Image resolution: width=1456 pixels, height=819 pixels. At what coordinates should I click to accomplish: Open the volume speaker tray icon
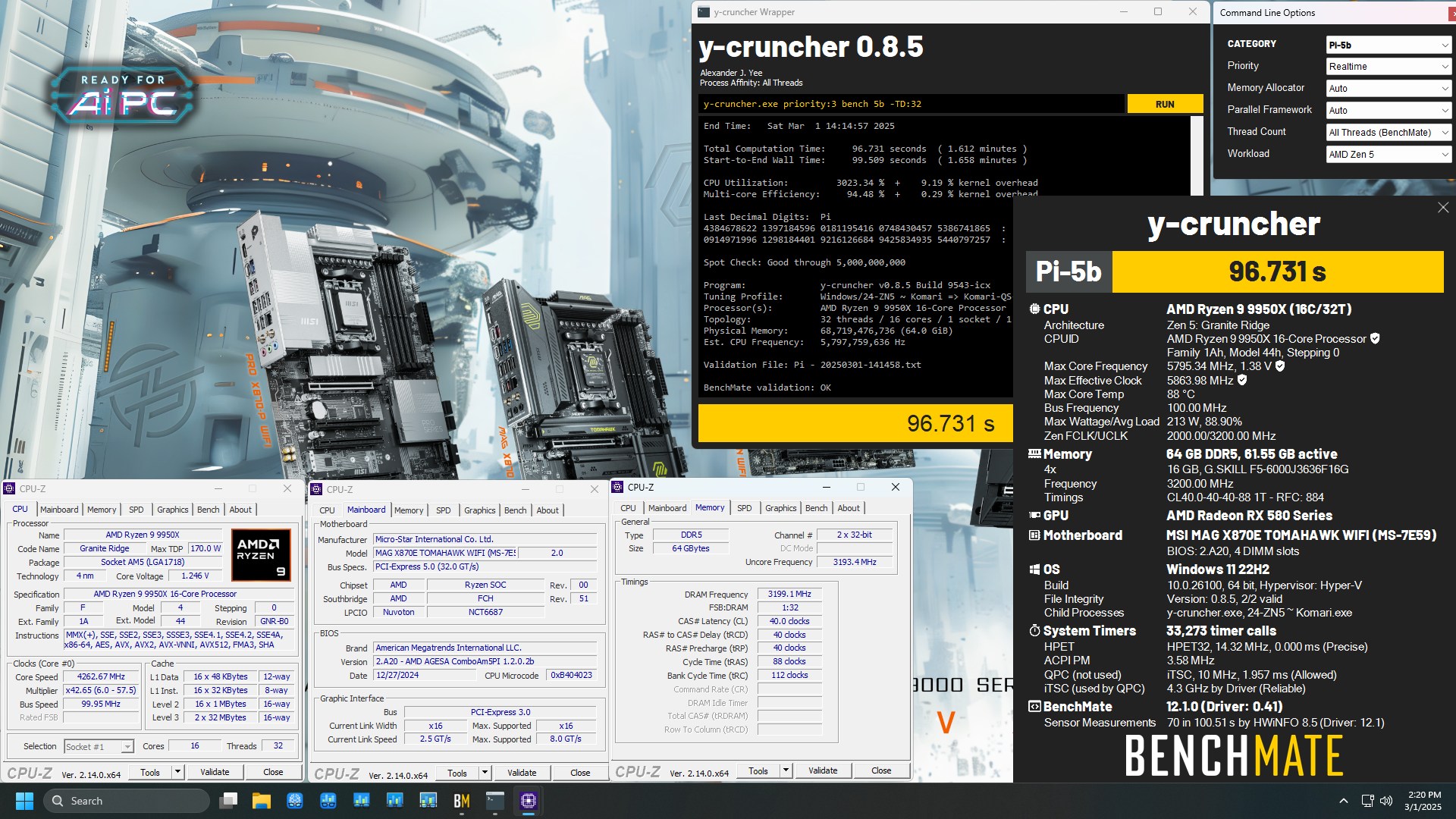1387,801
